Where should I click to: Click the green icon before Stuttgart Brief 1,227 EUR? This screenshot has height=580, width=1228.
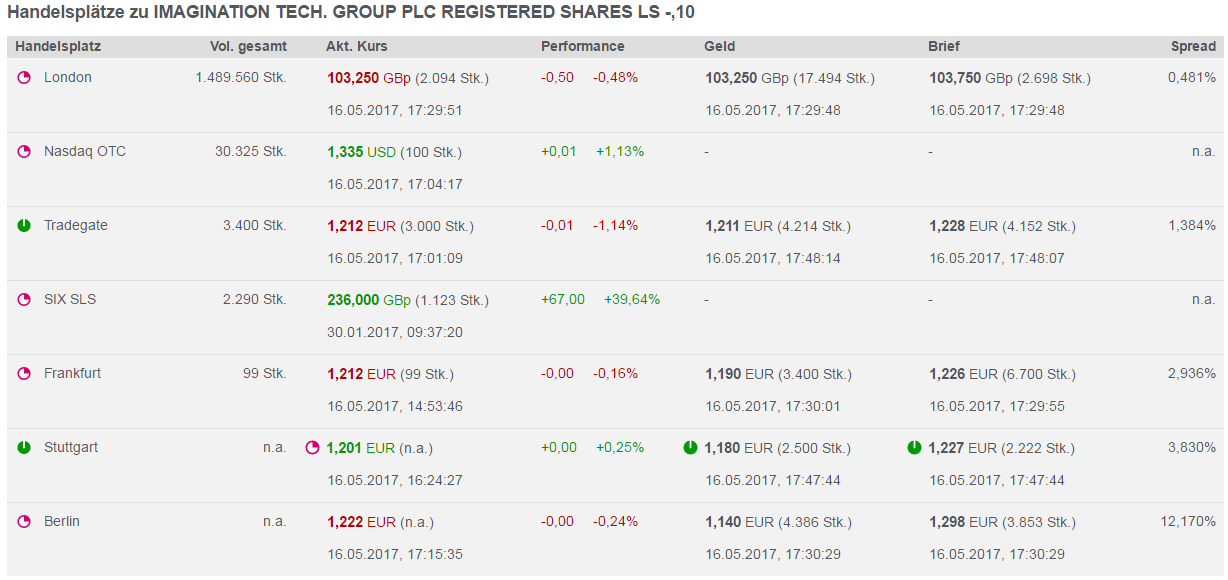pos(914,448)
